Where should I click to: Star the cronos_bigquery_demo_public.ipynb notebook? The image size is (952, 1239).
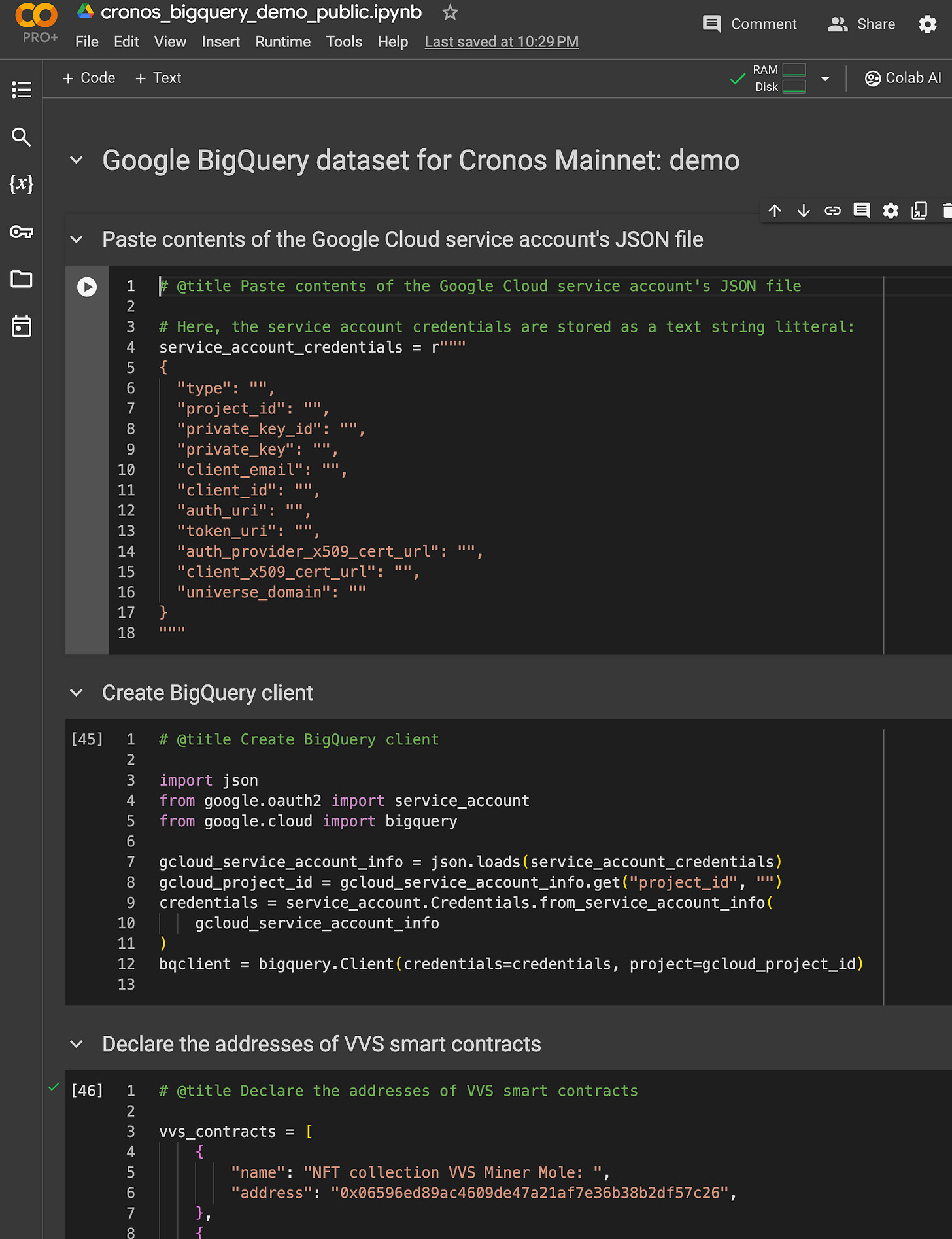pyautogui.click(x=450, y=12)
